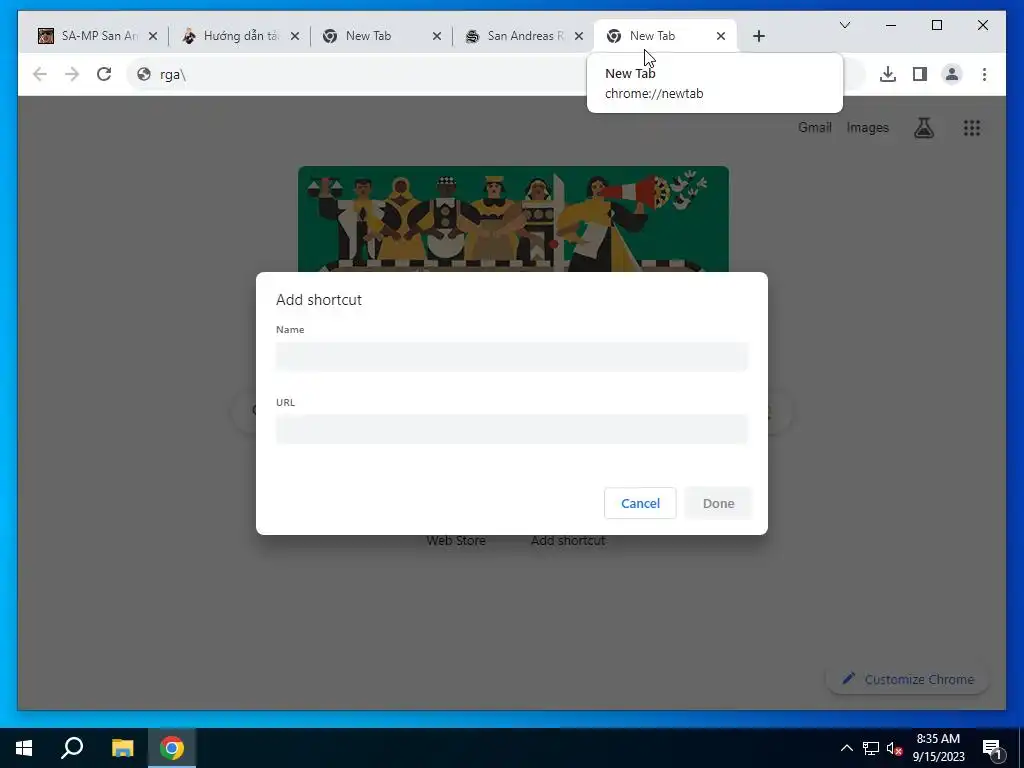The image size is (1024, 768).
Task: Click the site info globe icon
Action: coord(144,74)
